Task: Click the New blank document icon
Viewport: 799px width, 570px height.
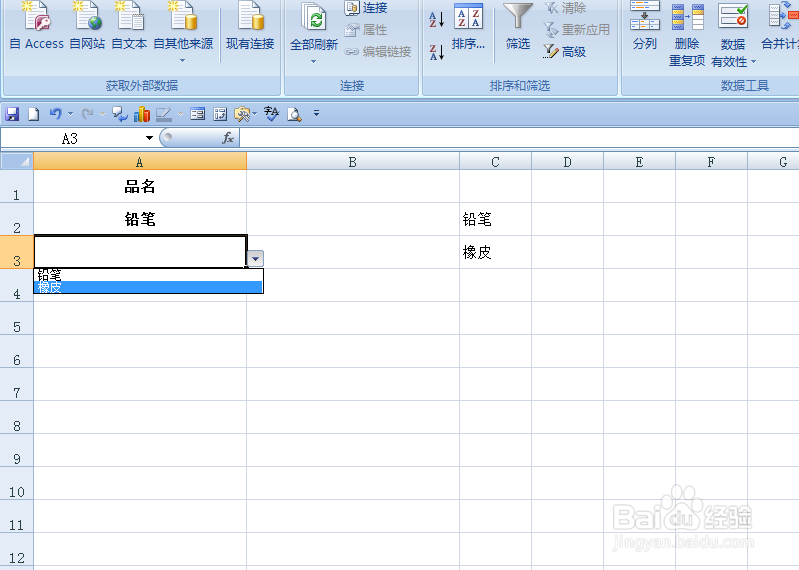Action: (x=34, y=114)
